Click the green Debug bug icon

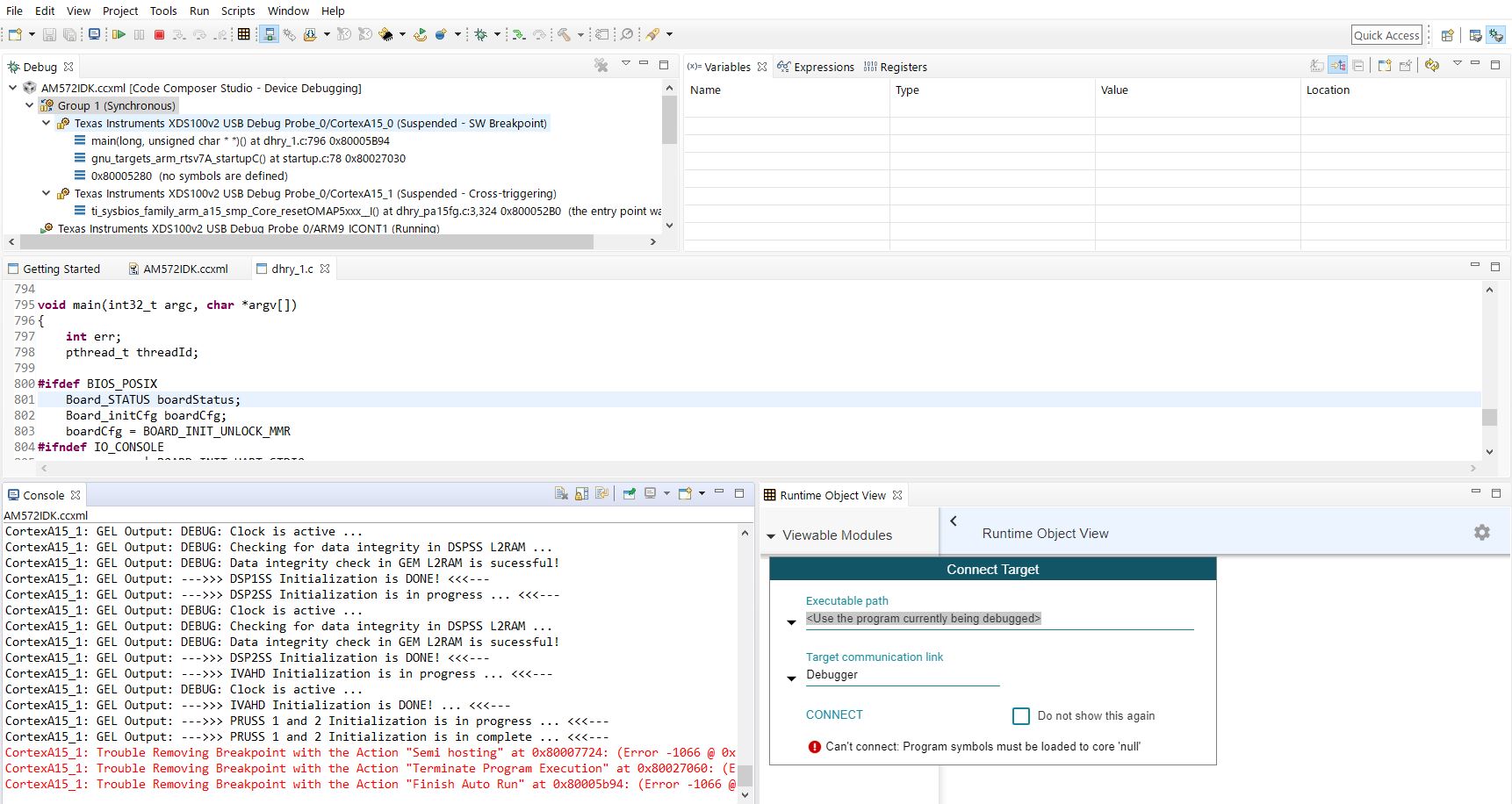point(480,34)
